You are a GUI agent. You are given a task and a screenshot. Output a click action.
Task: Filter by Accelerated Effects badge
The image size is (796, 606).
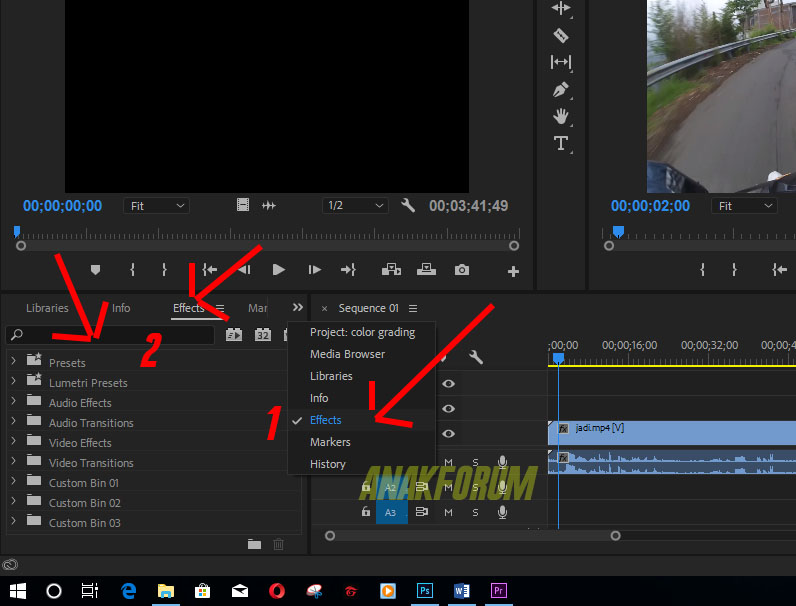(234, 334)
